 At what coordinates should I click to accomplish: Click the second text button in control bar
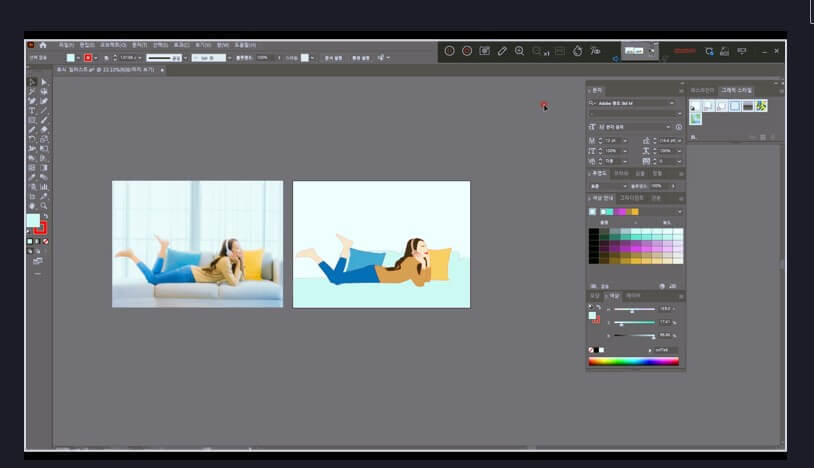[x=361, y=58]
